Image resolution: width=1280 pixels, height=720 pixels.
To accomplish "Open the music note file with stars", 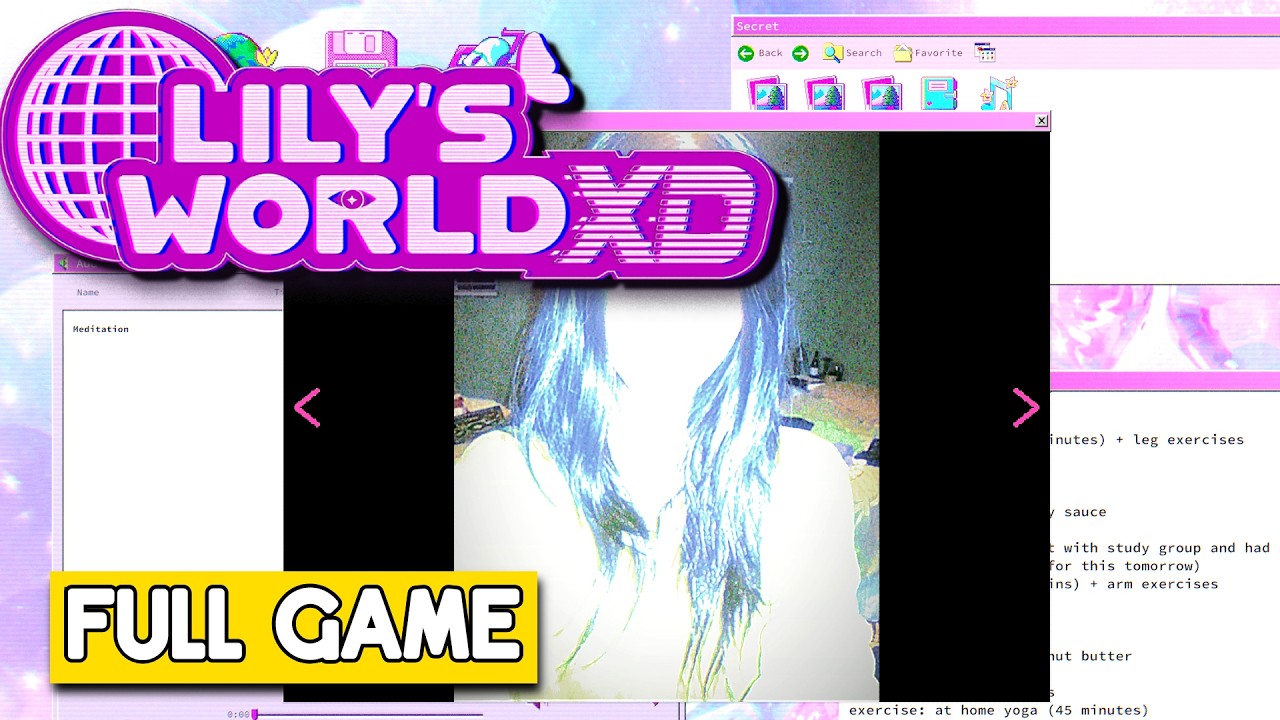I will pos(998,93).
